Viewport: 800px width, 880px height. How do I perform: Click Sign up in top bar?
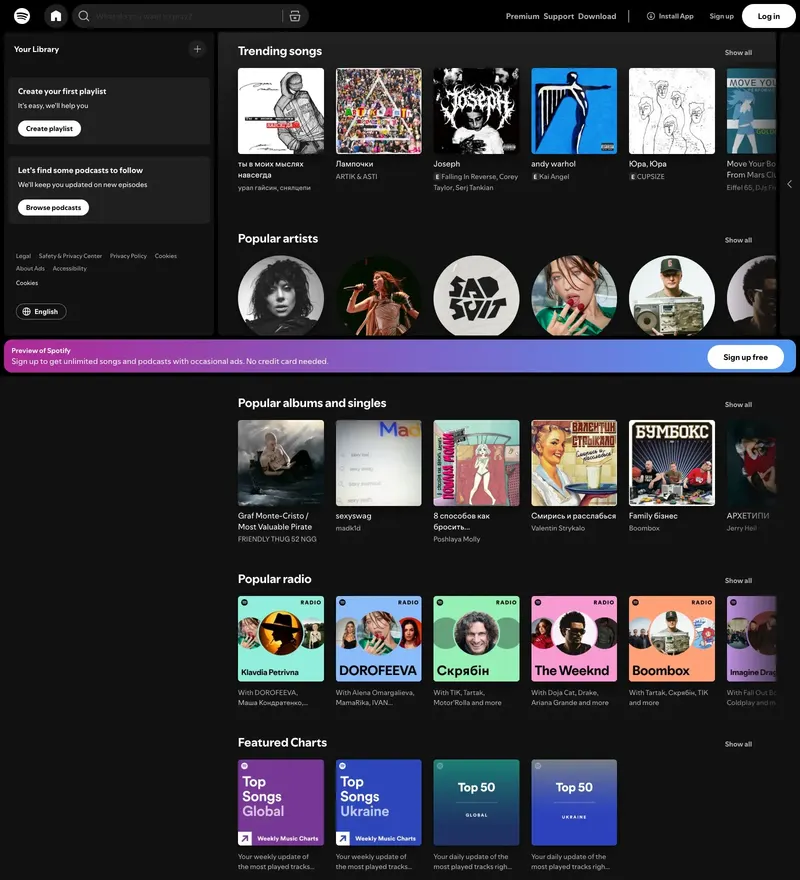[721, 16]
